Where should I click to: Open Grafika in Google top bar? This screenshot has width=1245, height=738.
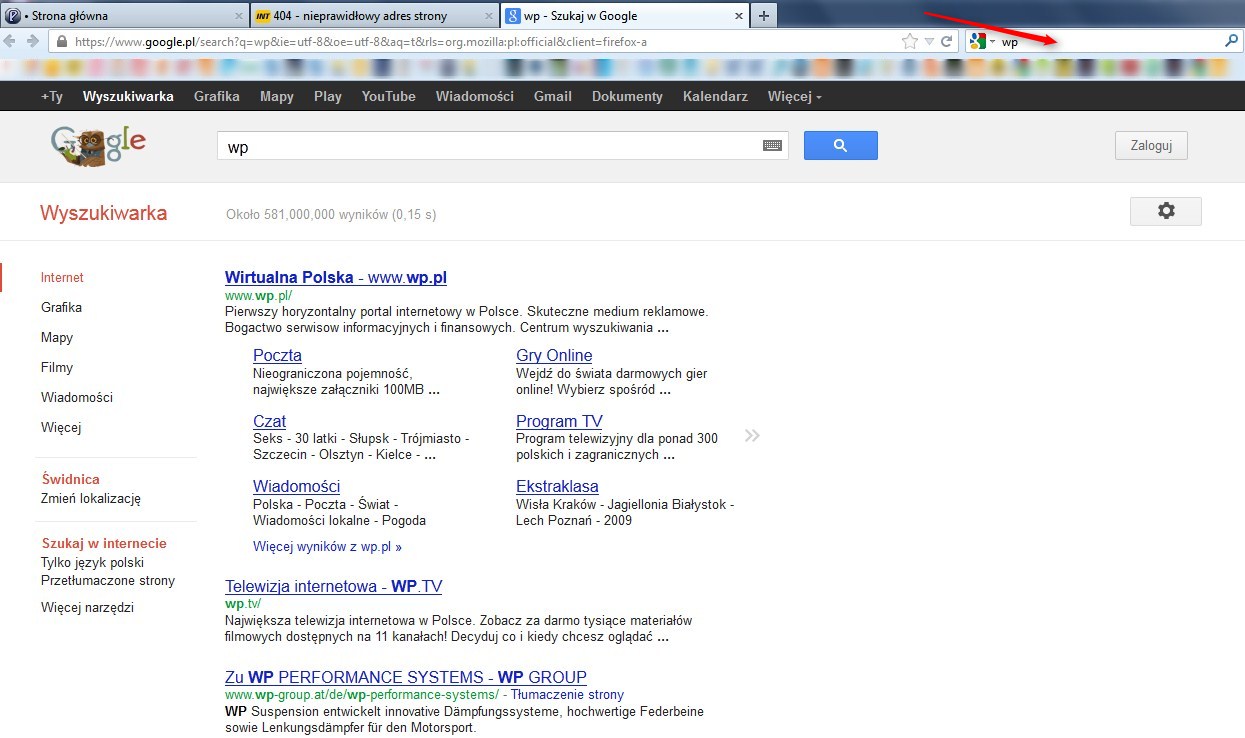click(x=217, y=97)
